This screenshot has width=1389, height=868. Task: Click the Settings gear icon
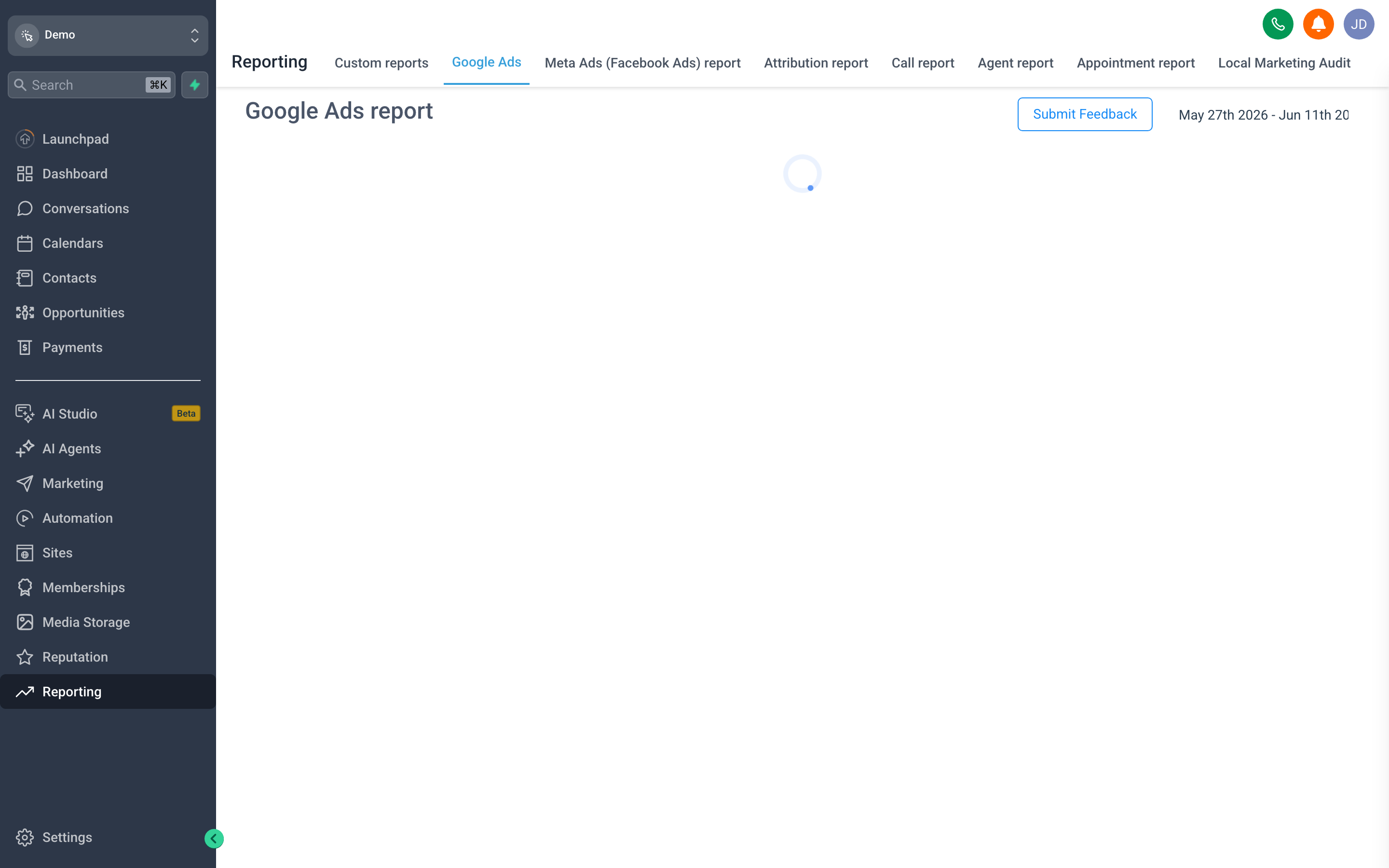(x=25, y=838)
